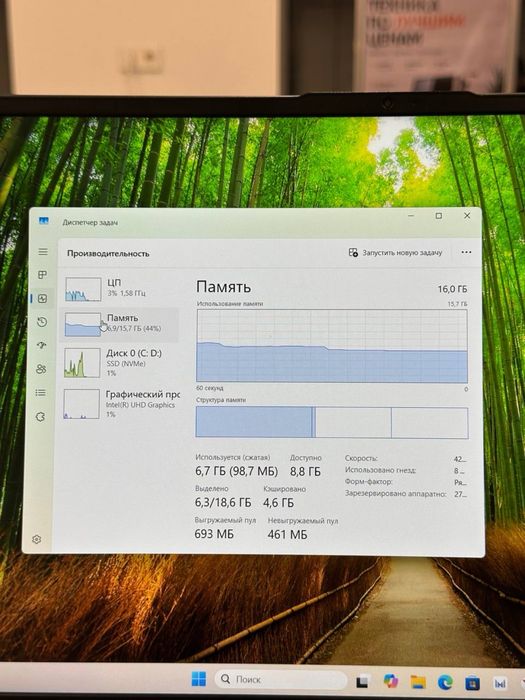The width and height of the screenshot is (525, 700).
Task: Close the Task Manager window
Action: coord(467,215)
